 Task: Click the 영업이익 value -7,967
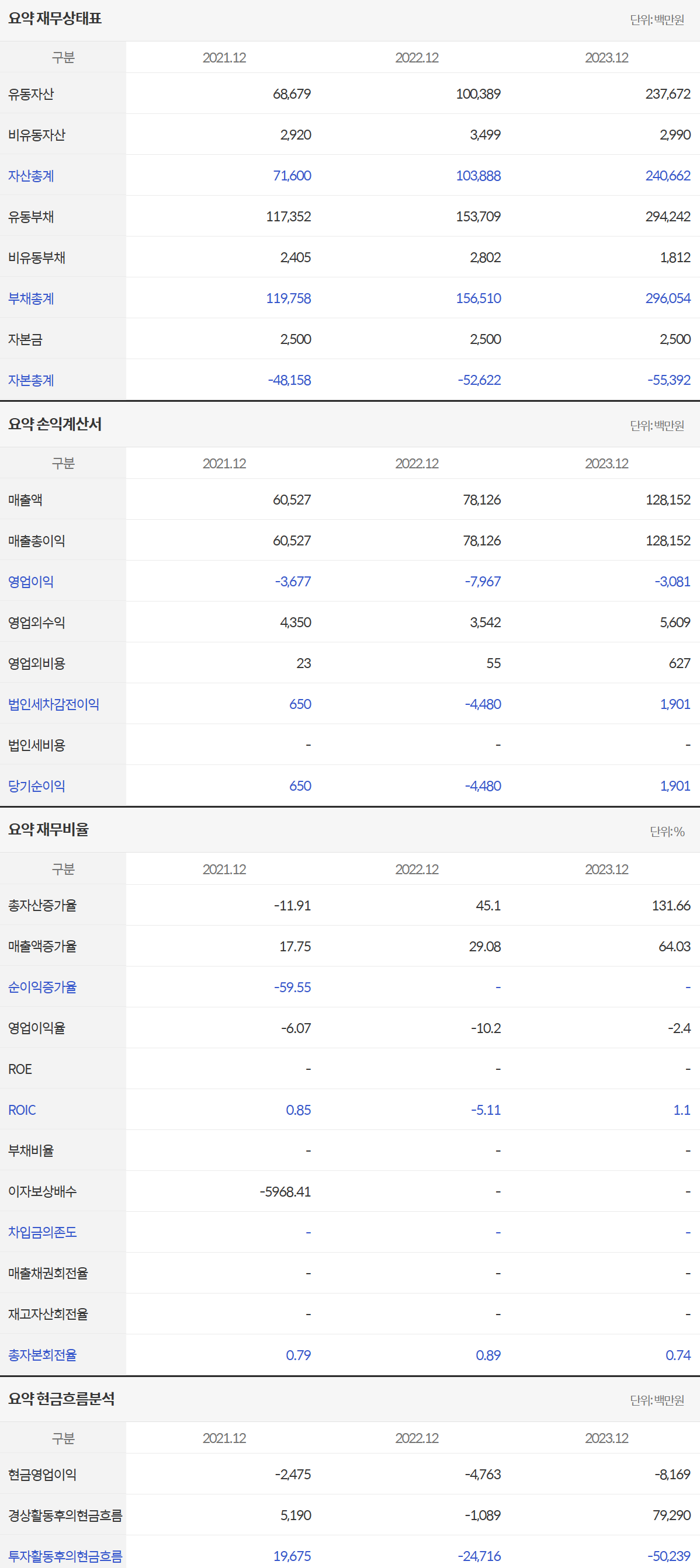(483, 582)
